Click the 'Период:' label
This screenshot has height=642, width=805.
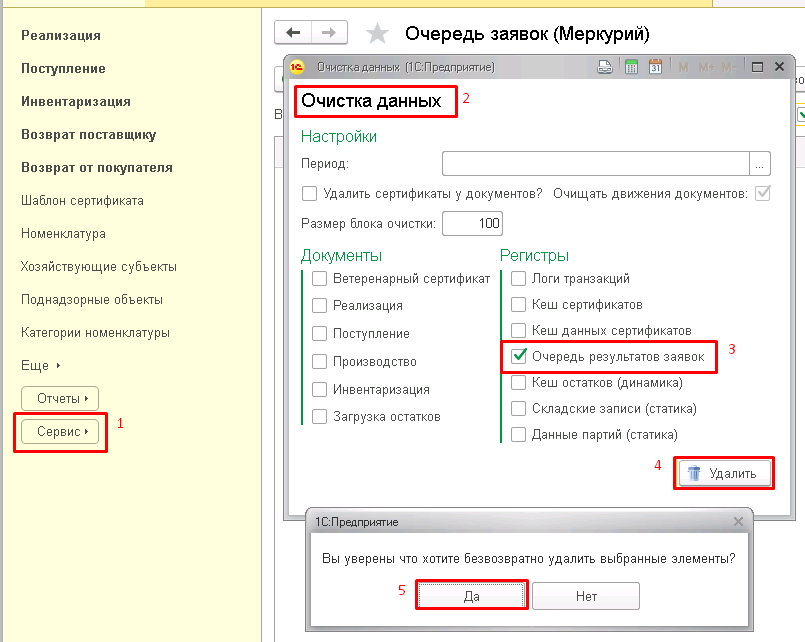[325, 164]
